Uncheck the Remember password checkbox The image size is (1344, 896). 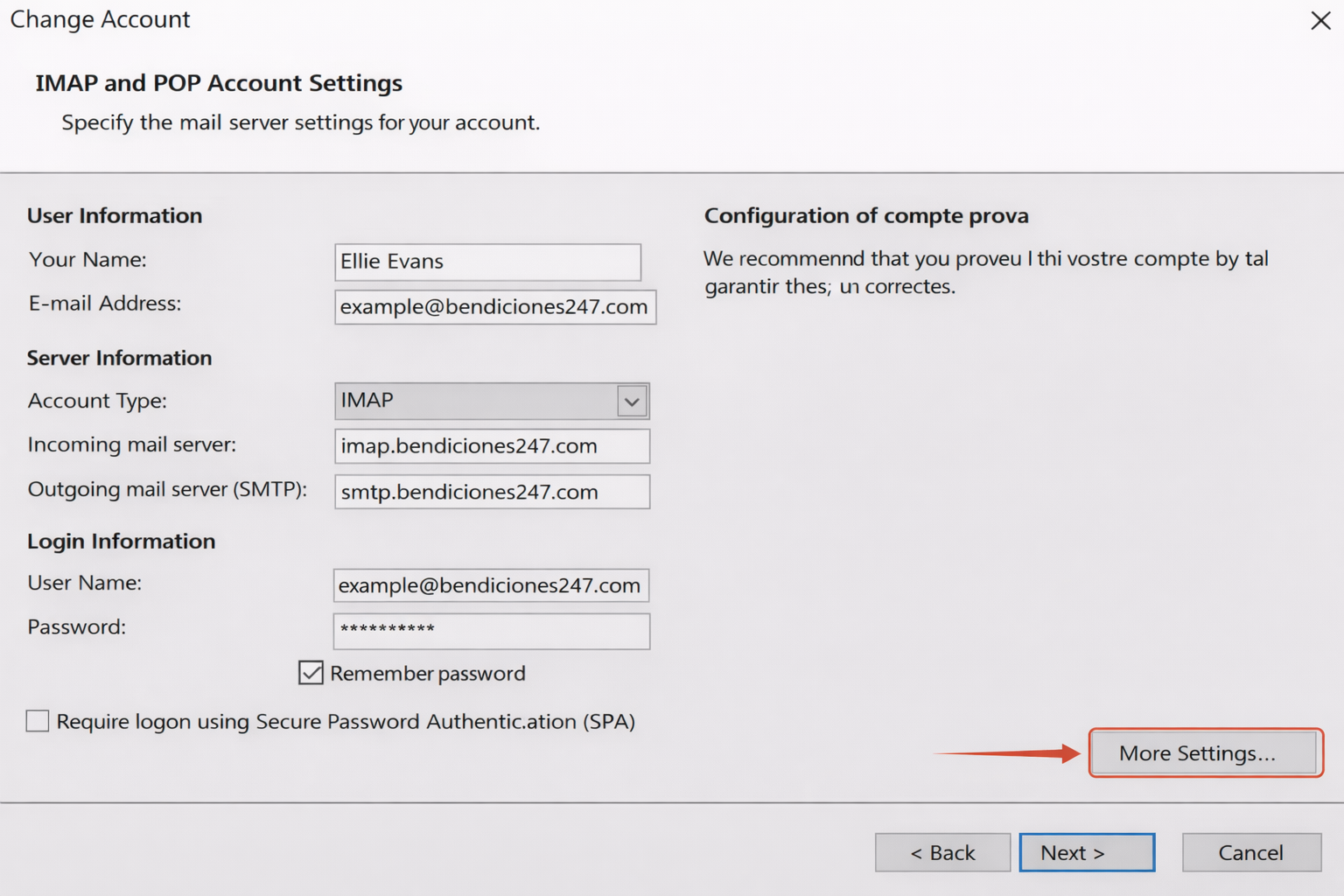pos(311,673)
